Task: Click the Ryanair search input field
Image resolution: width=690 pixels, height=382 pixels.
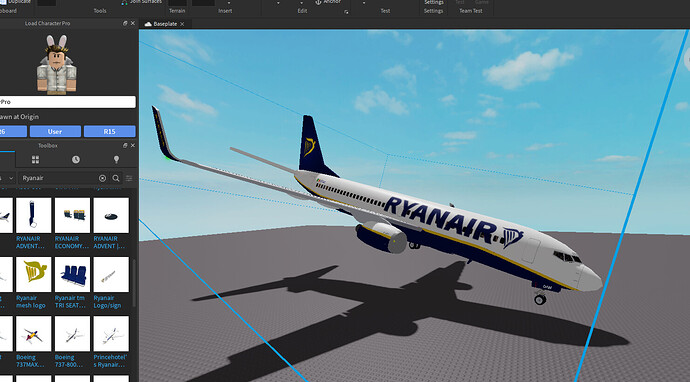Action: click(59, 178)
